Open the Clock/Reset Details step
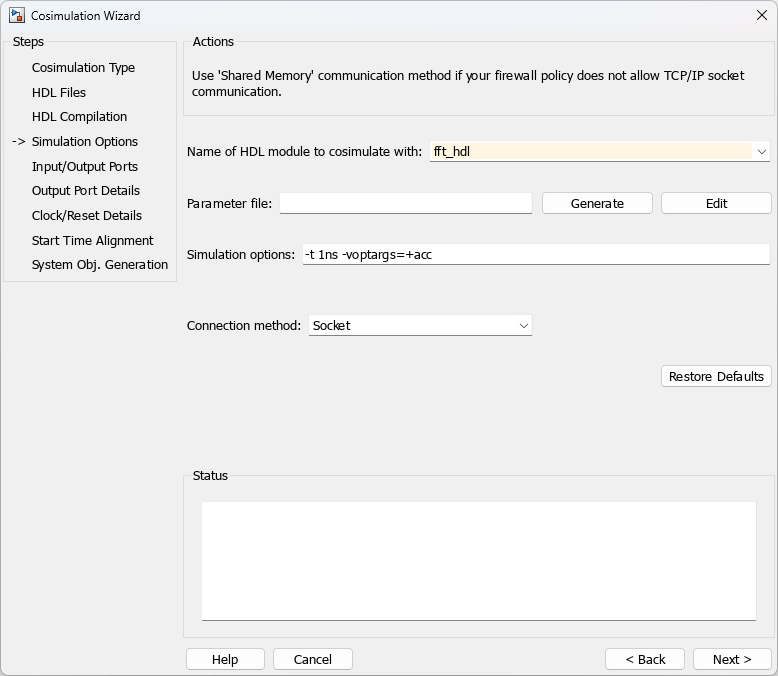Screen dimensions: 778x676 click(x=87, y=216)
